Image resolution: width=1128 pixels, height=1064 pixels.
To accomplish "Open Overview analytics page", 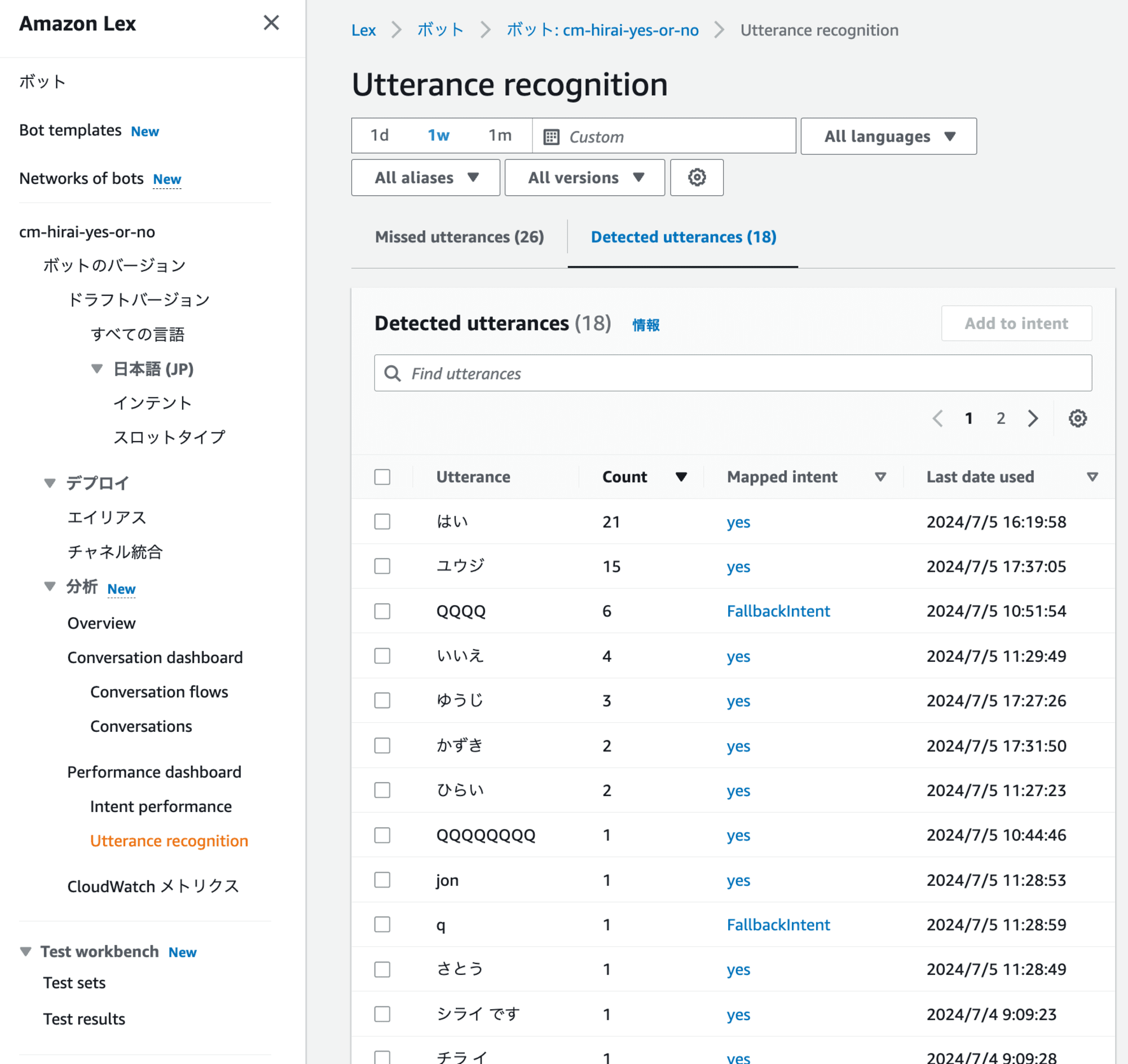I will [x=101, y=623].
